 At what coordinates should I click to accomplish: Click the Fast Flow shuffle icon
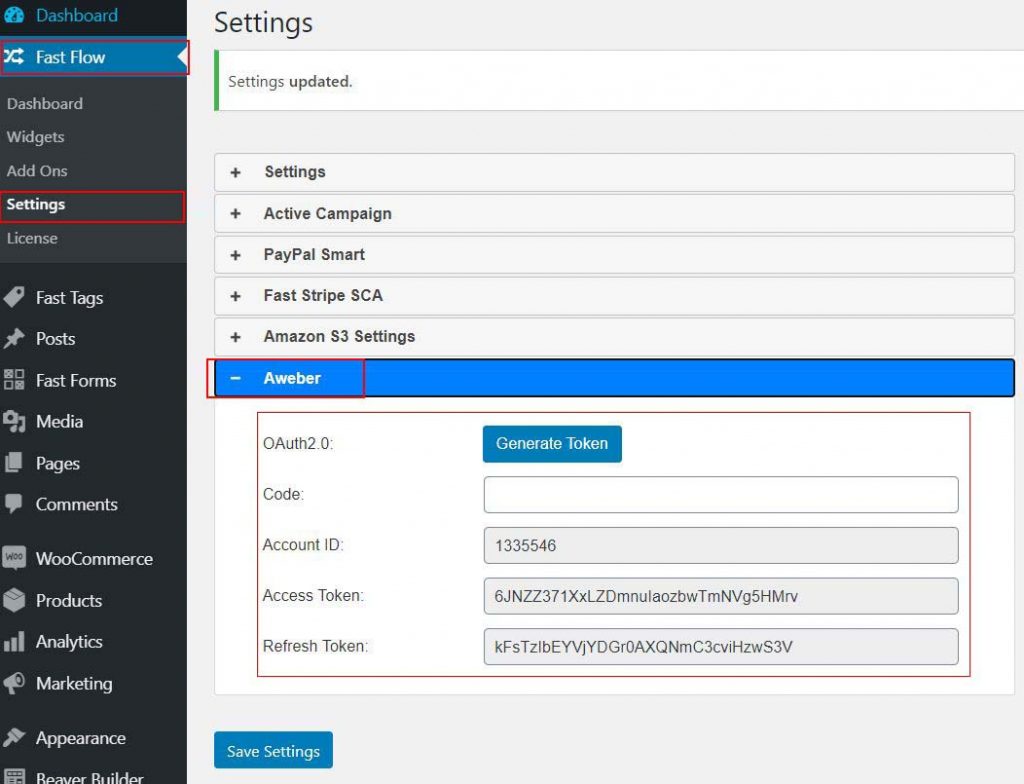point(14,56)
